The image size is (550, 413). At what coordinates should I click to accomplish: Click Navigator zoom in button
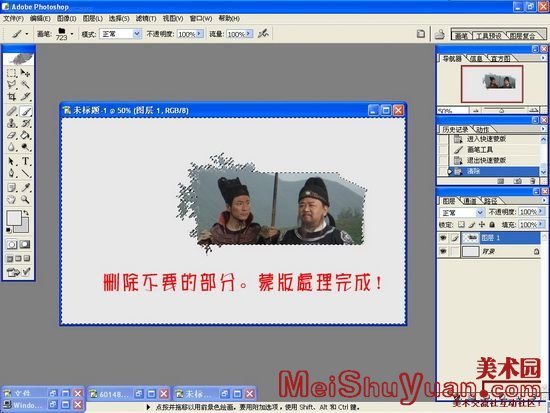point(534,111)
